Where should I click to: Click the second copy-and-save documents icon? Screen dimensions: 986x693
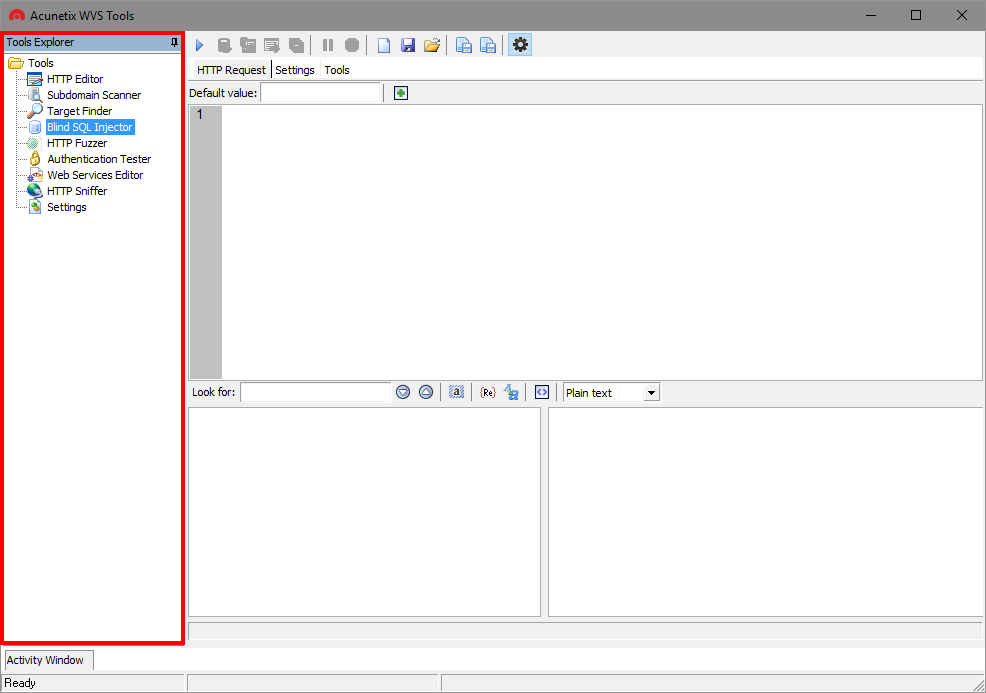tap(488, 45)
